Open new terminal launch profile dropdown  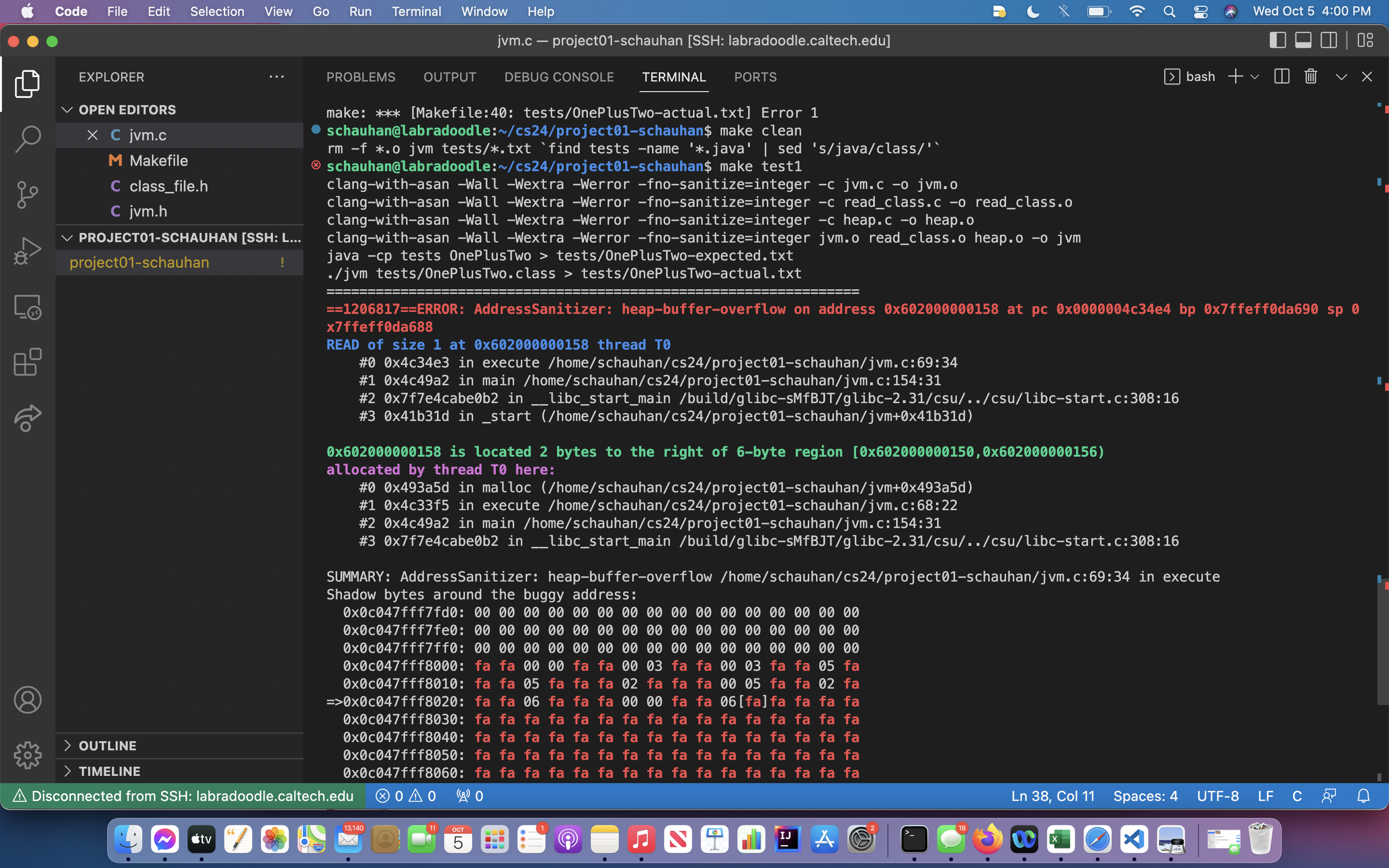pos(1255,77)
